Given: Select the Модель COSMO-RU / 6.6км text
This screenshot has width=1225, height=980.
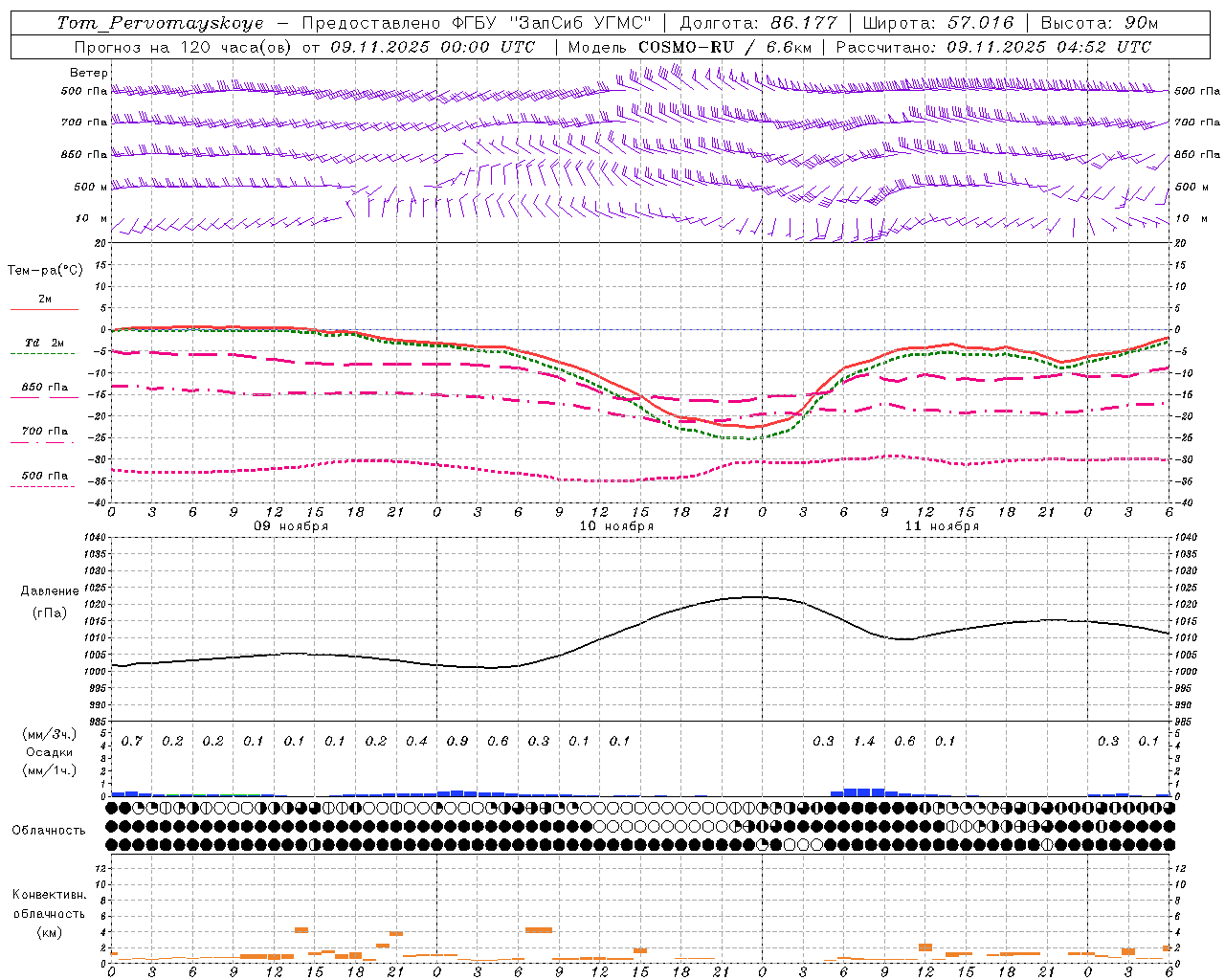Looking at the screenshot, I should 689,47.
